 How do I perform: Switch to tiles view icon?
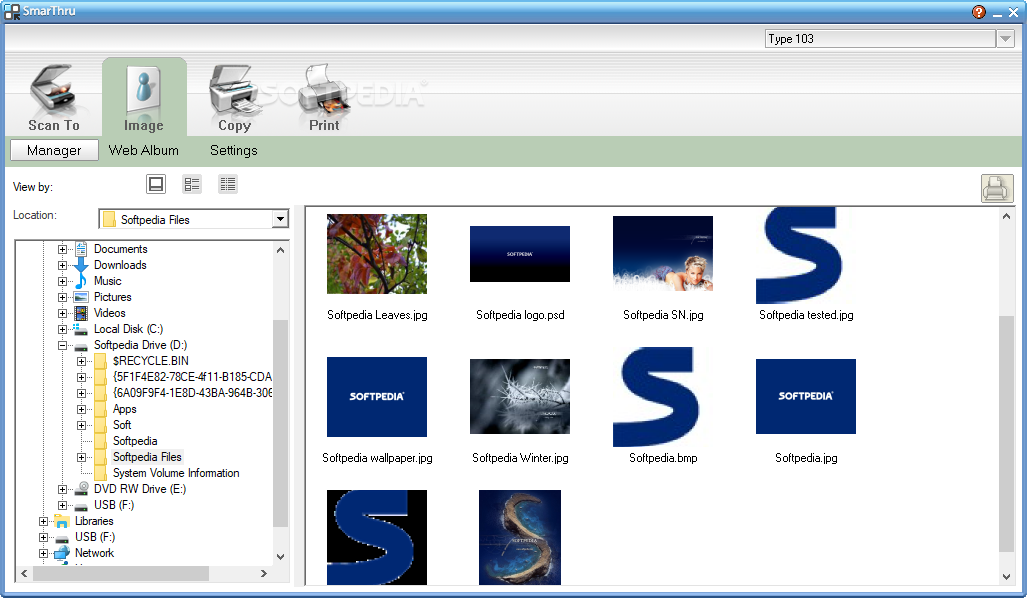click(192, 184)
